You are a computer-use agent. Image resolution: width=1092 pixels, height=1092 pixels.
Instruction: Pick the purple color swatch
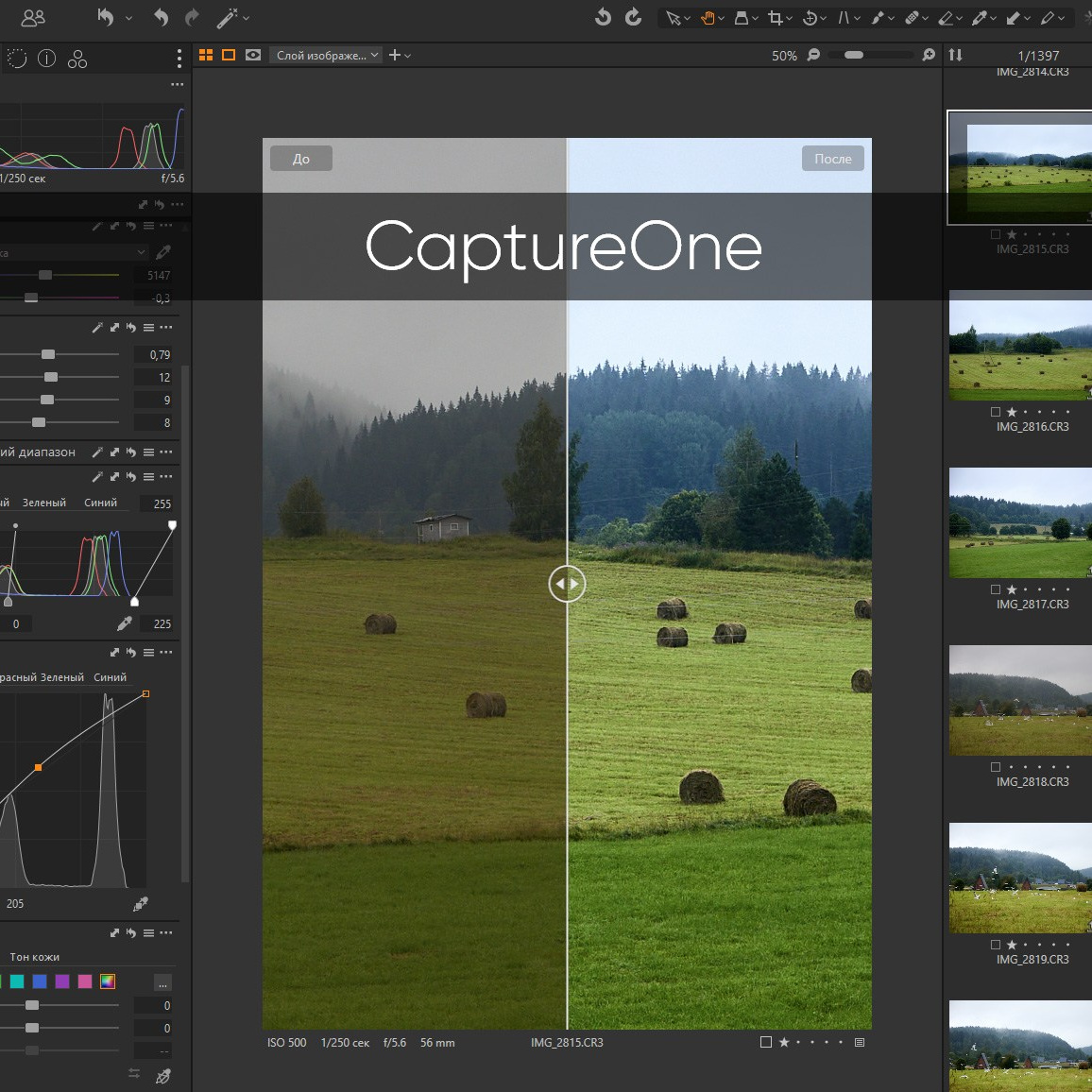[x=62, y=981]
